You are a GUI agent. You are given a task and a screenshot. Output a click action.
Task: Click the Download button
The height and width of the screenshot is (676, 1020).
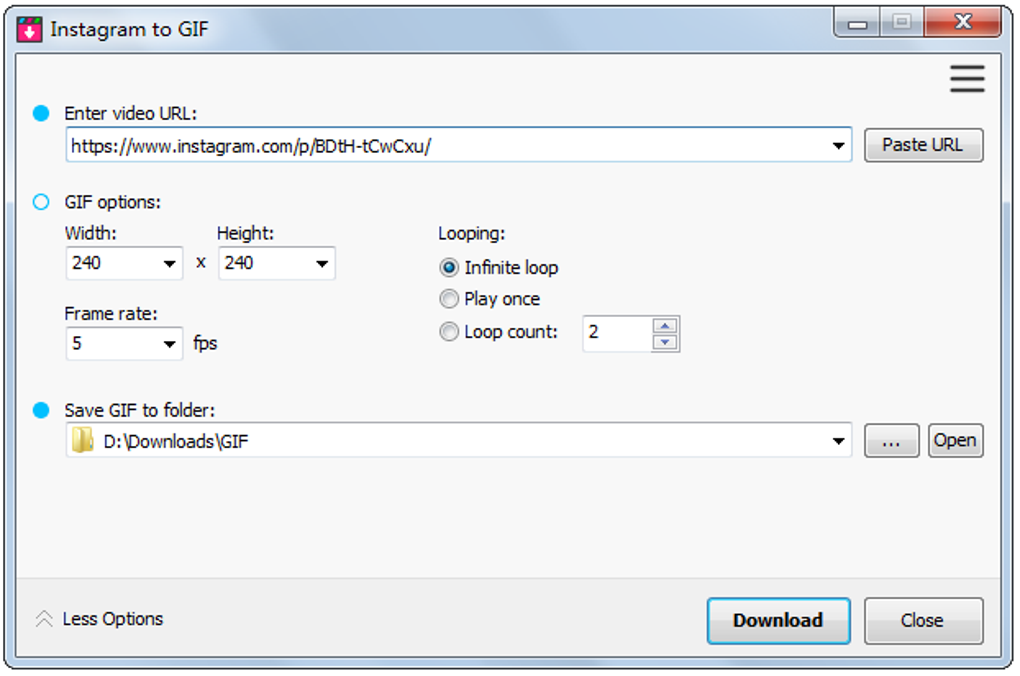(778, 621)
